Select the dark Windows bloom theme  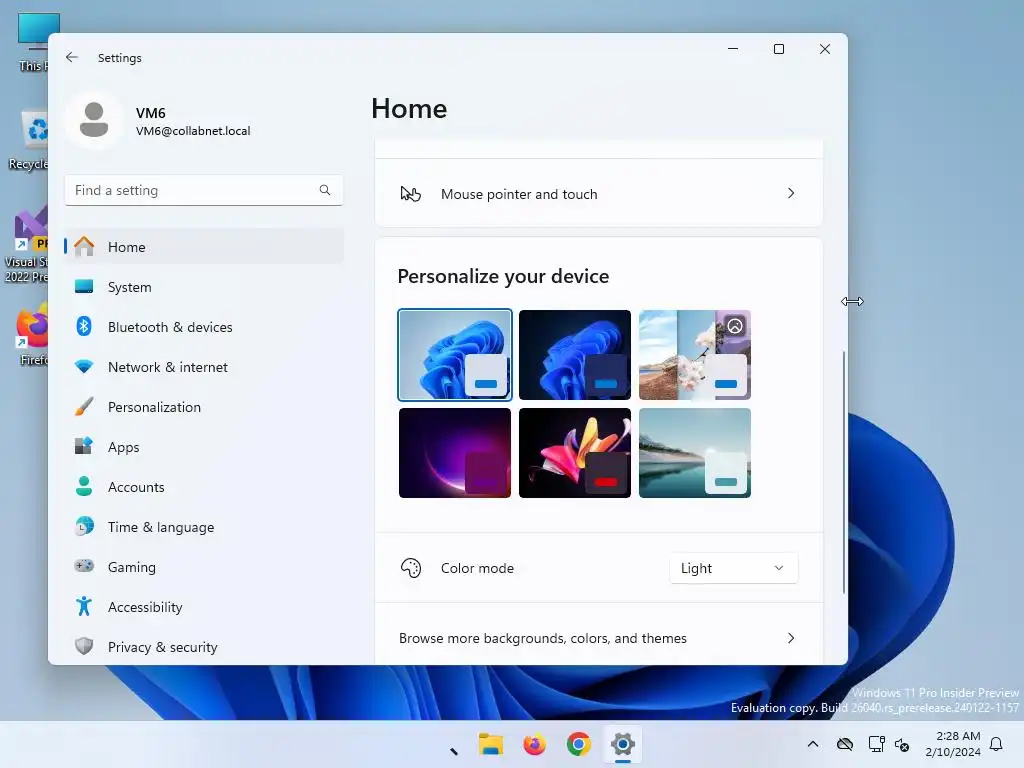(575, 355)
